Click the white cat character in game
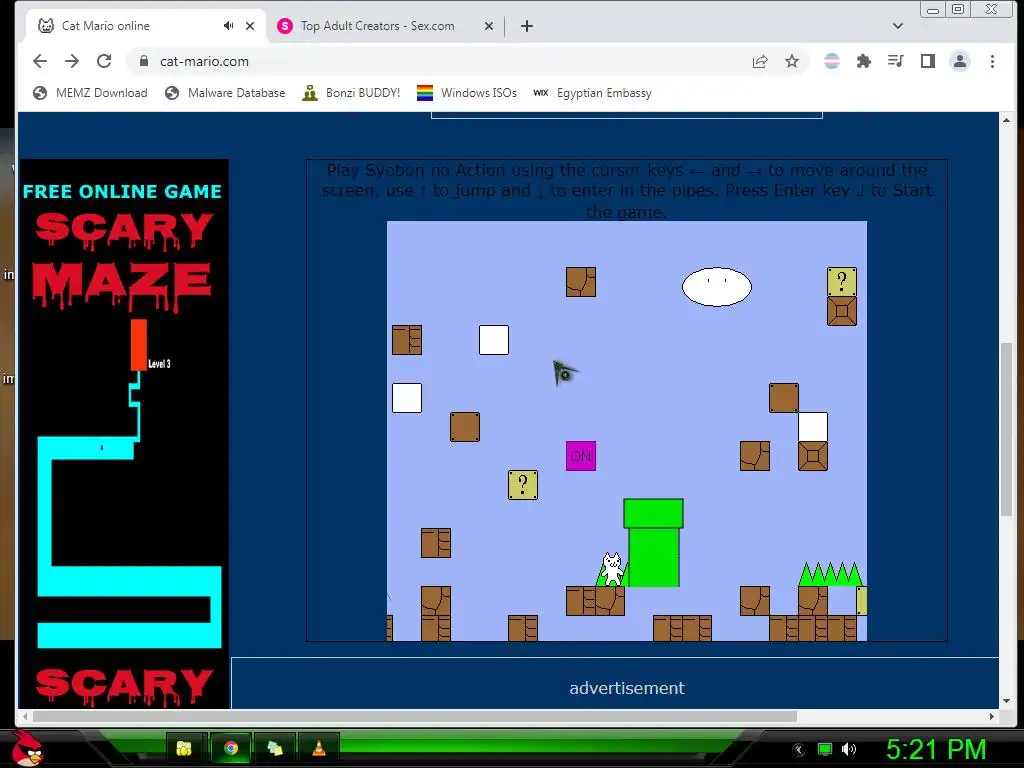Screen dimensions: 1024x768 [x=612, y=569]
